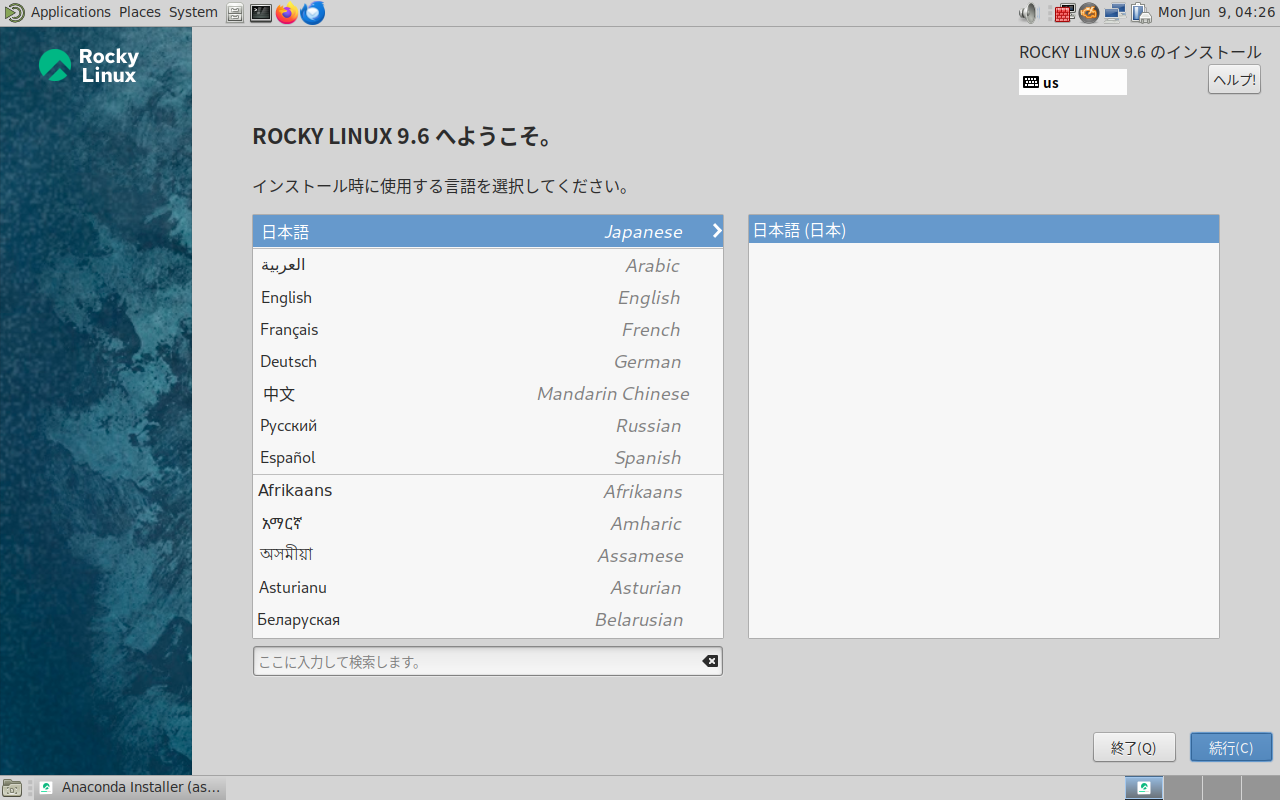This screenshot has width=1280, height=800.
Task: Switch to the first workspace in the pager
Action: (1144, 788)
